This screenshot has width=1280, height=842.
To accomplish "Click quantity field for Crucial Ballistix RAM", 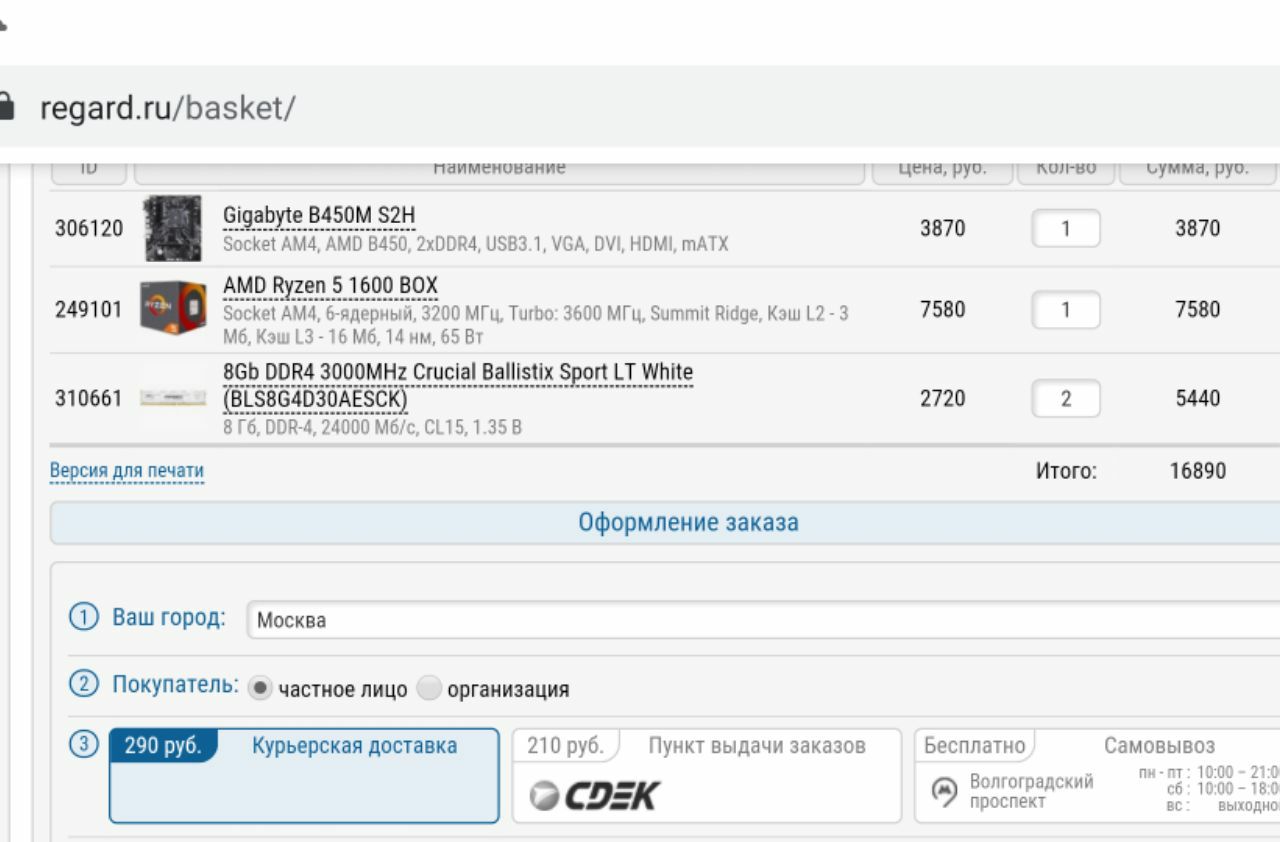I will pyautogui.click(x=1065, y=398).
